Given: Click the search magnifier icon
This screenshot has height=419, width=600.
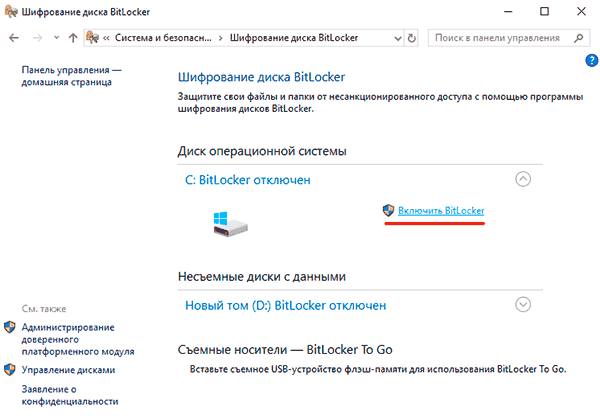Looking at the screenshot, I should [x=579, y=37].
